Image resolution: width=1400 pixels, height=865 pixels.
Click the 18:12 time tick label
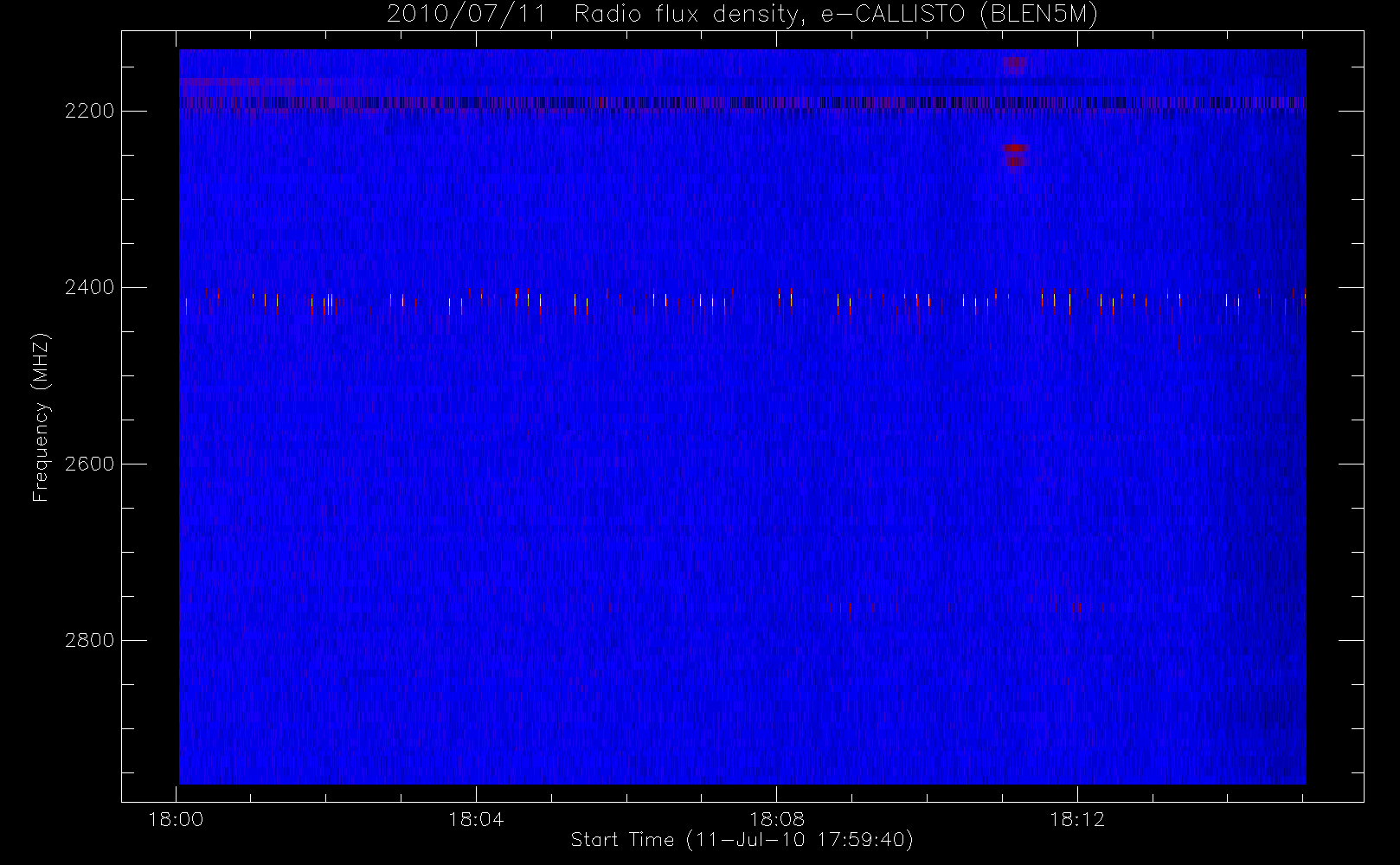point(1077,819)
